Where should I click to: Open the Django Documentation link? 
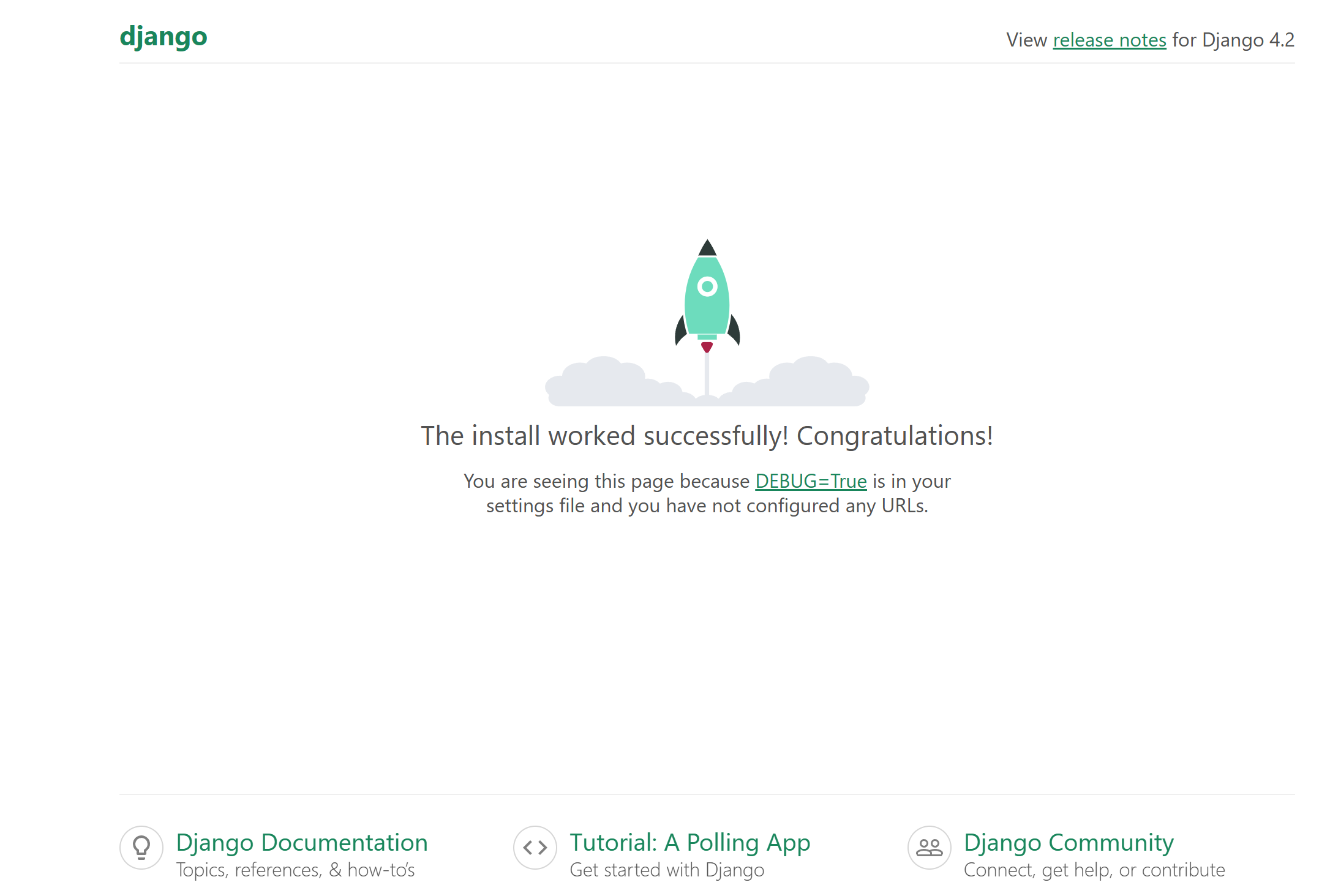click(x=302, y=843)
